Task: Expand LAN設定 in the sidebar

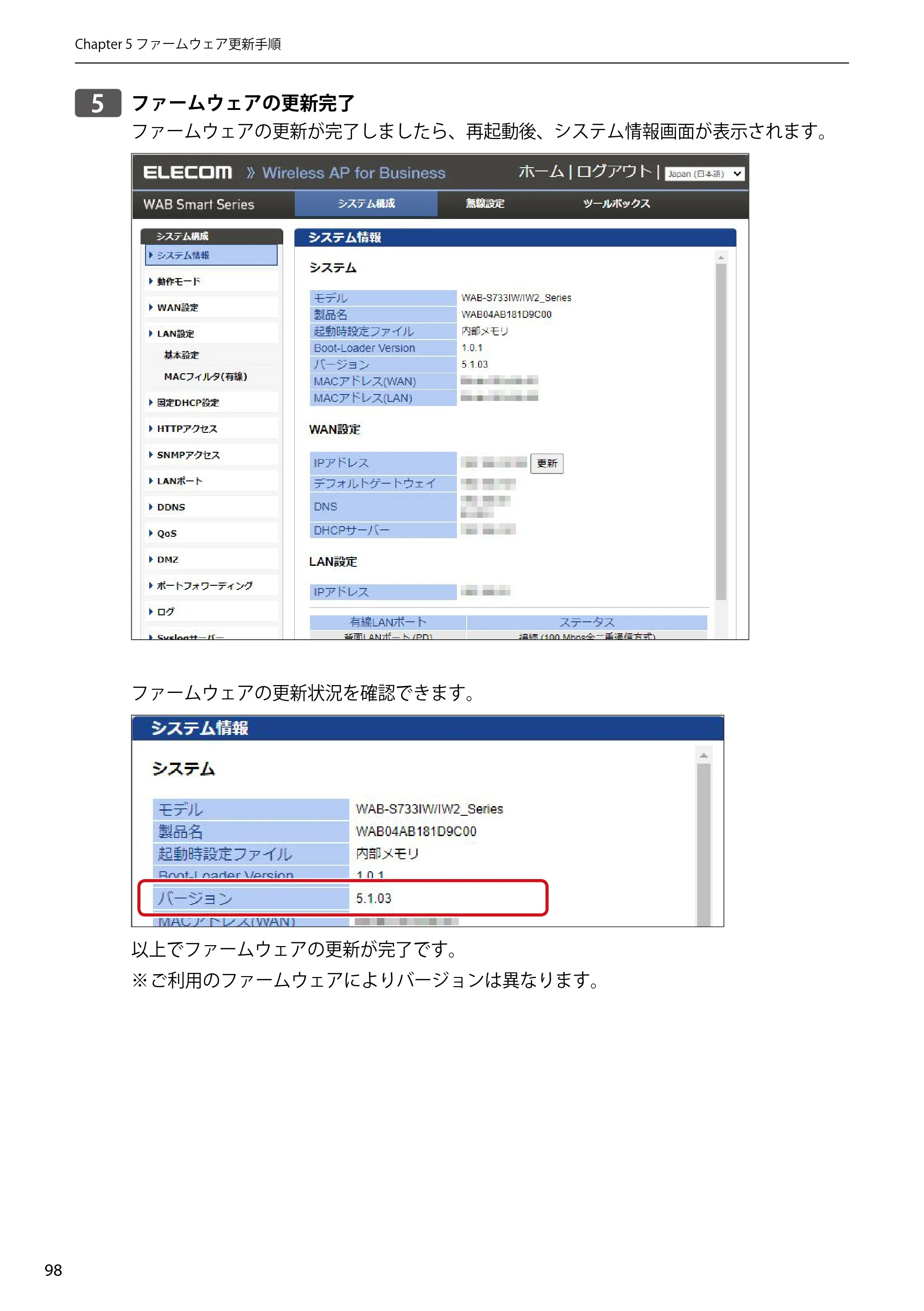Action: coord(211,334)
